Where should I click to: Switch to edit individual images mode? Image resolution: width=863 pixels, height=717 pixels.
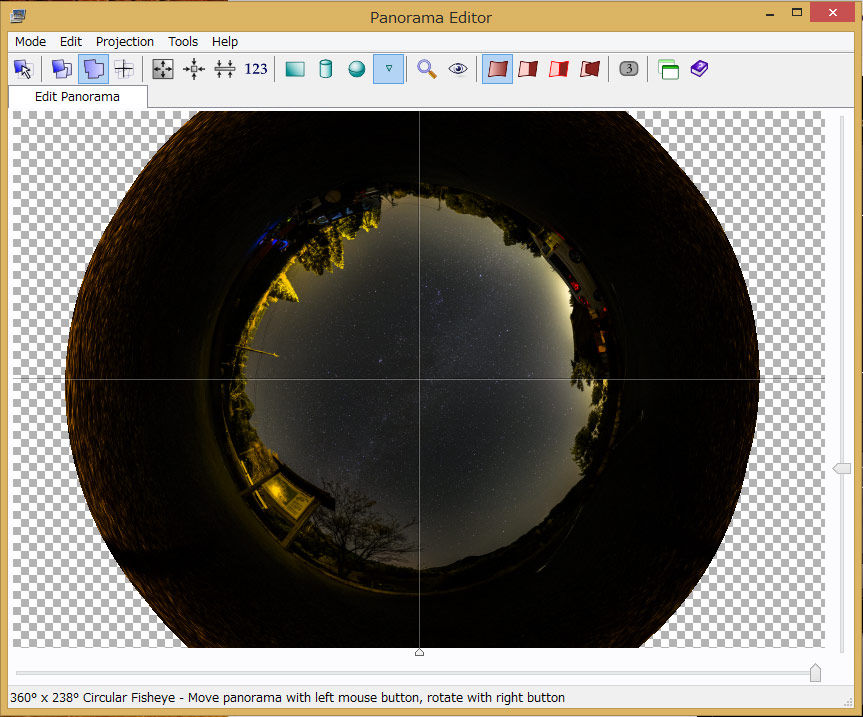62,69
